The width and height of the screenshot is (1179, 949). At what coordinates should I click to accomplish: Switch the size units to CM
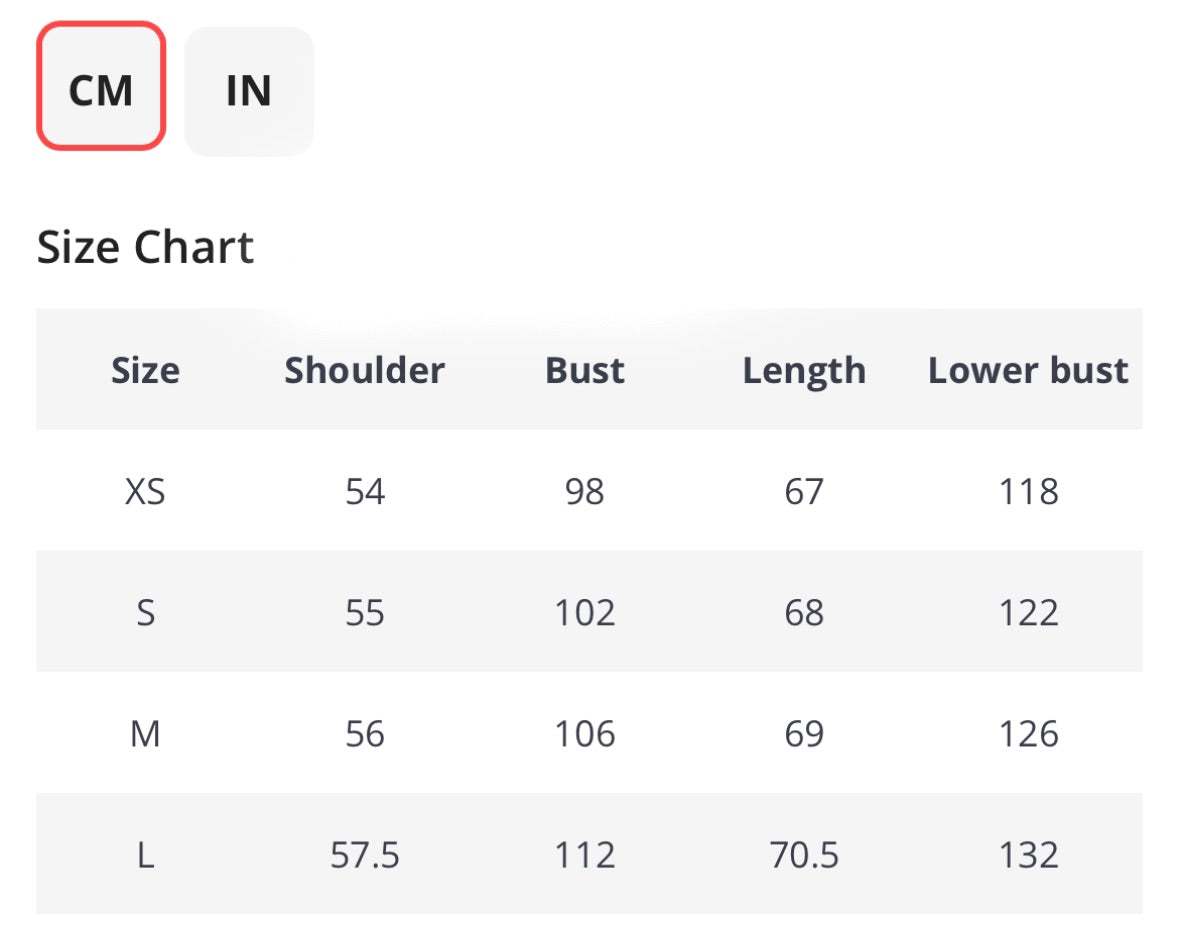click(101, 88)
